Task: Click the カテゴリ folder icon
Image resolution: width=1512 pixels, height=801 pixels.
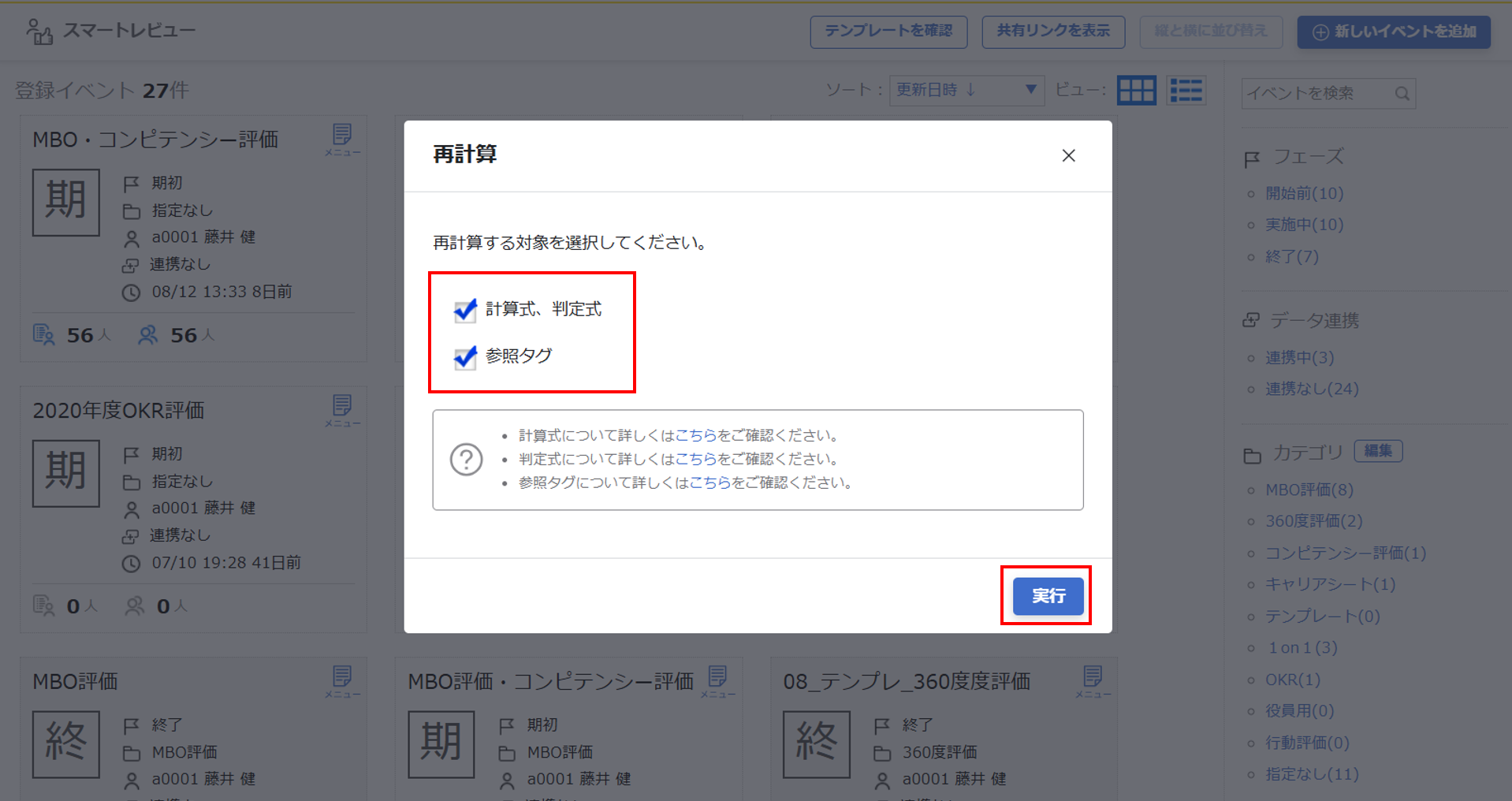Action: coord(1252,455)
